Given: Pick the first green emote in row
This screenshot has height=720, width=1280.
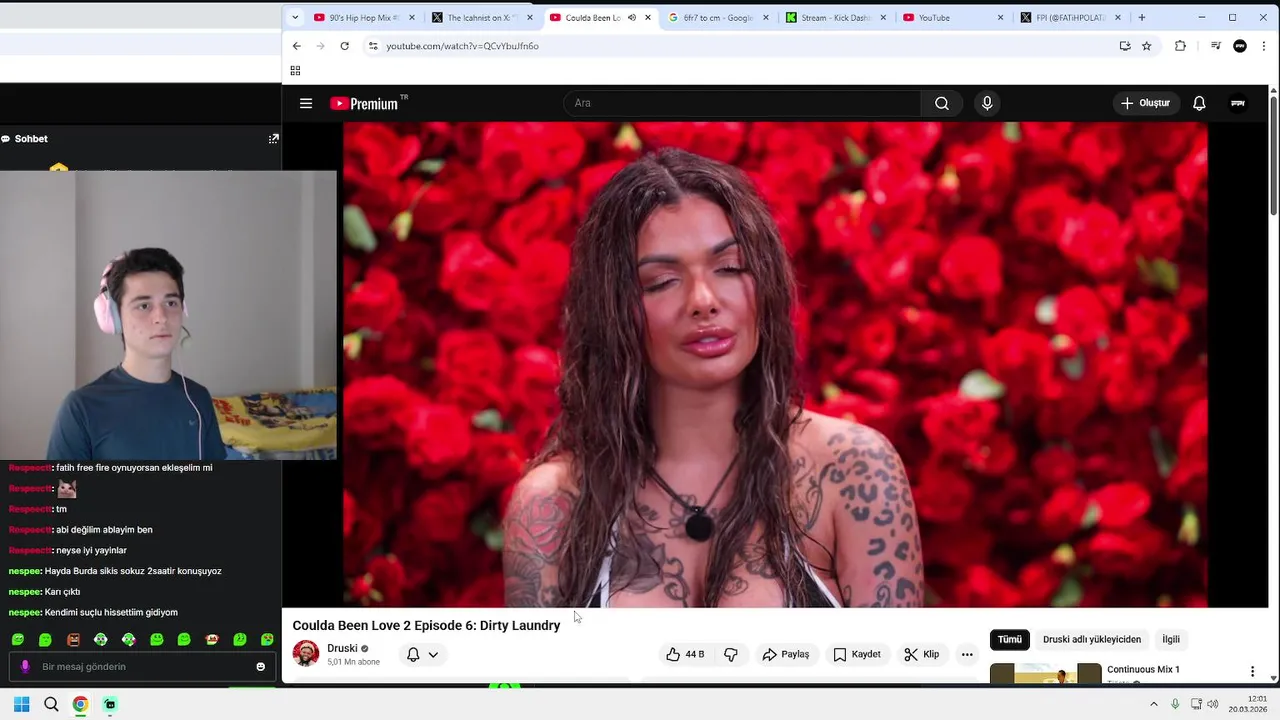Looking at the screenshot, I should (x=17, y=639).
